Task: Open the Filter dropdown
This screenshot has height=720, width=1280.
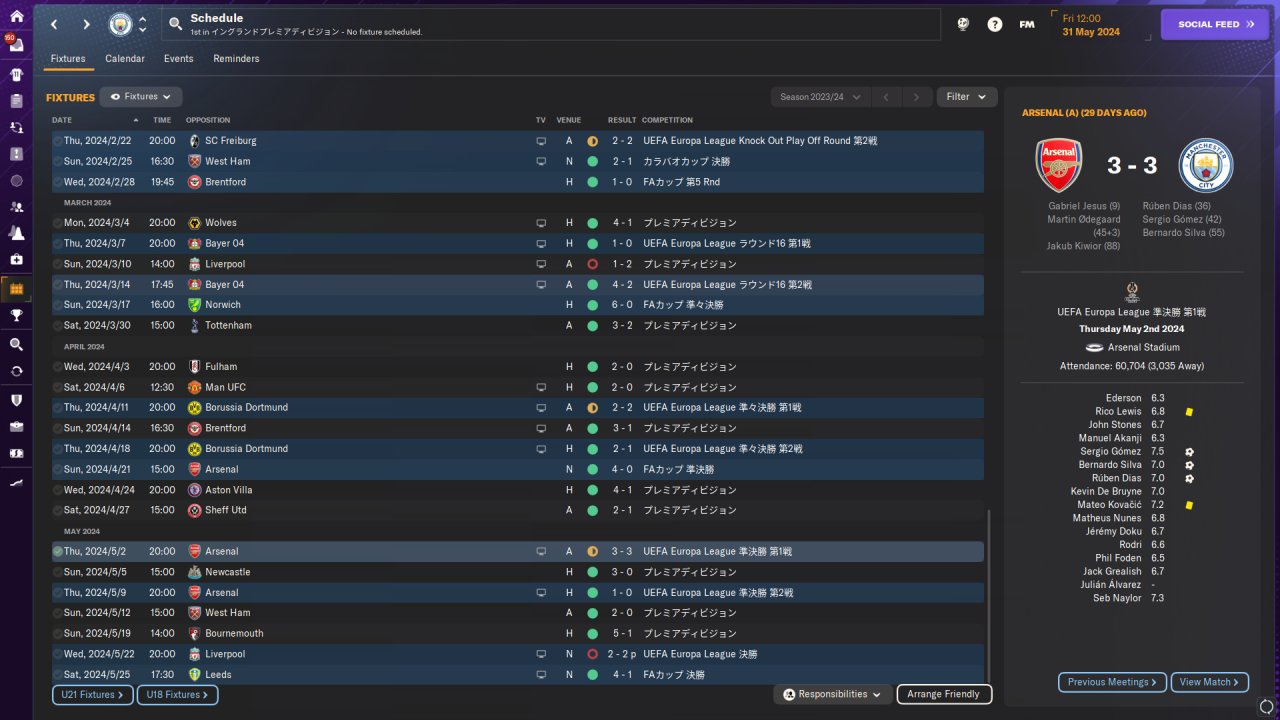Action: coord(967,97)
